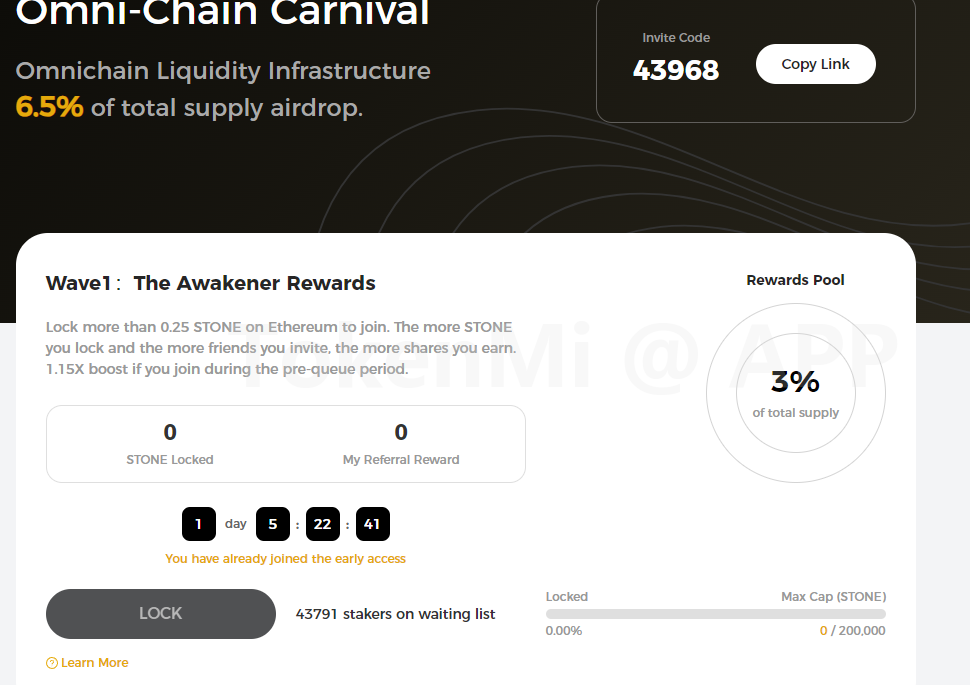Viewport: 970px width, 685px height.
Task: Click the early access joined notice
Action: pyautogui.click(x=285, y=559)
